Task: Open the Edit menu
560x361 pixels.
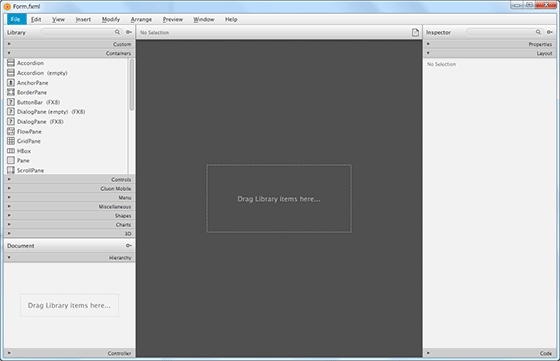Action: (x=36, y=19)
